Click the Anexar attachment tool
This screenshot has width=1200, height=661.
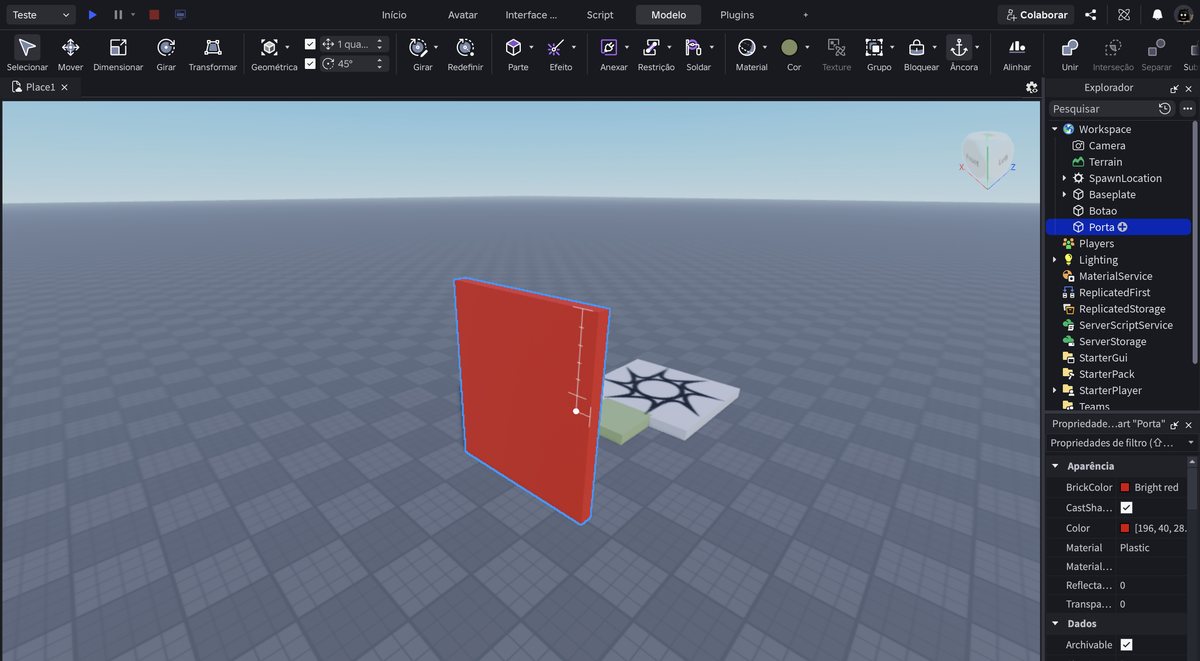click(x=608, y=47)
